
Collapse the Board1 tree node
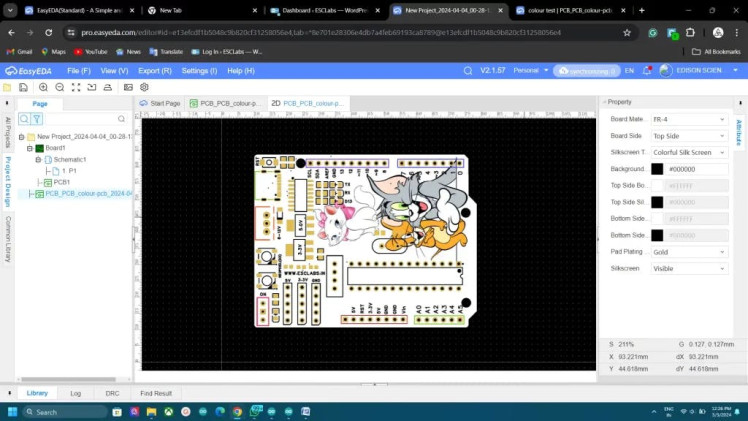(30, 148)
